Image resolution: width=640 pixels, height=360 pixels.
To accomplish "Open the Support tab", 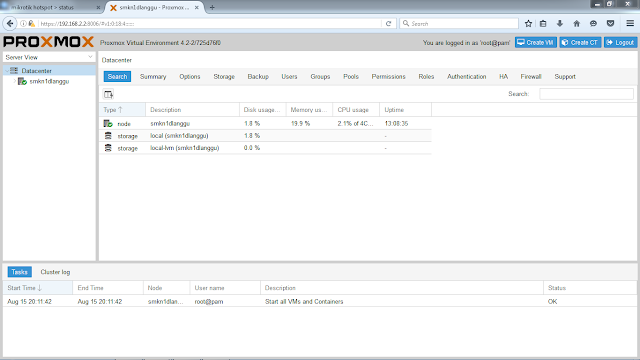I will click(565, 76).
